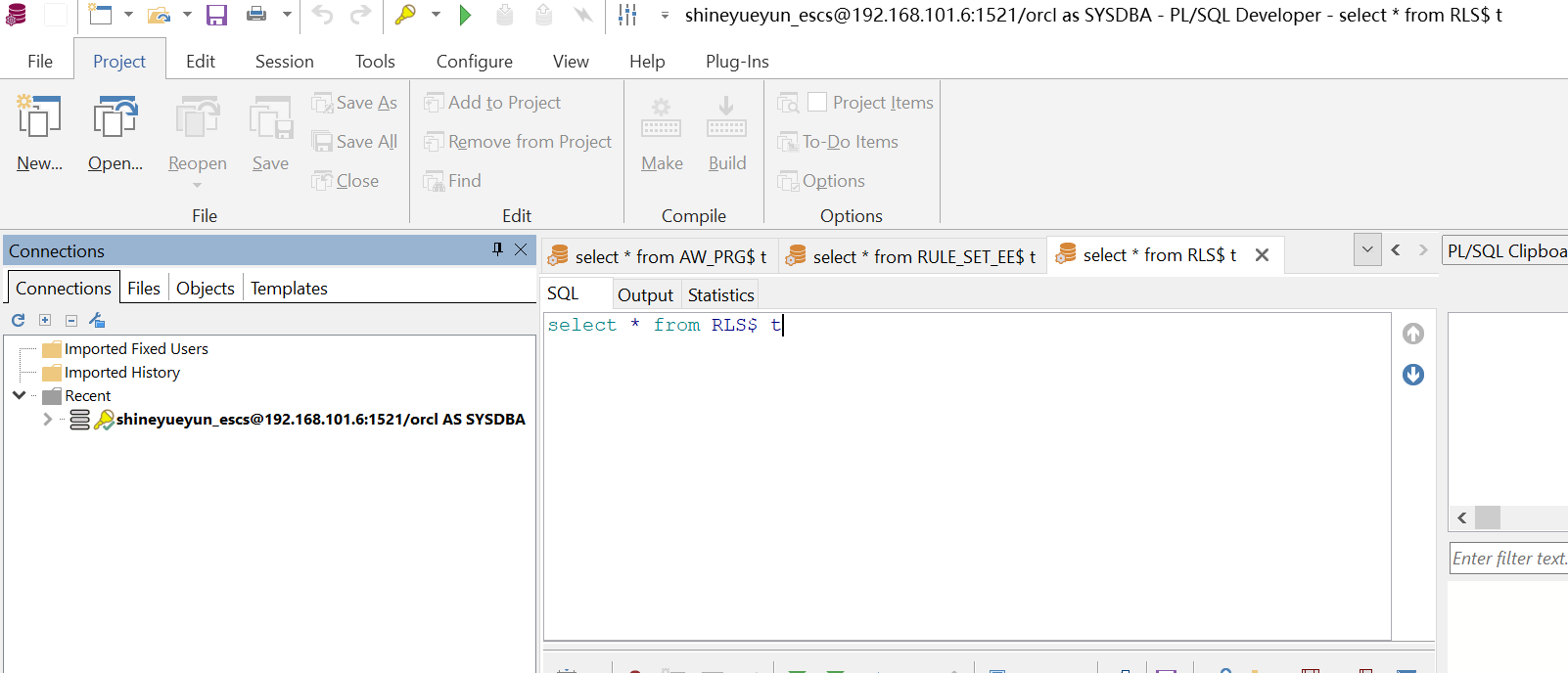The image size is (1568, 673).
Task: Click the connection properties wrench icon
Action: click(x=97, y=320)
